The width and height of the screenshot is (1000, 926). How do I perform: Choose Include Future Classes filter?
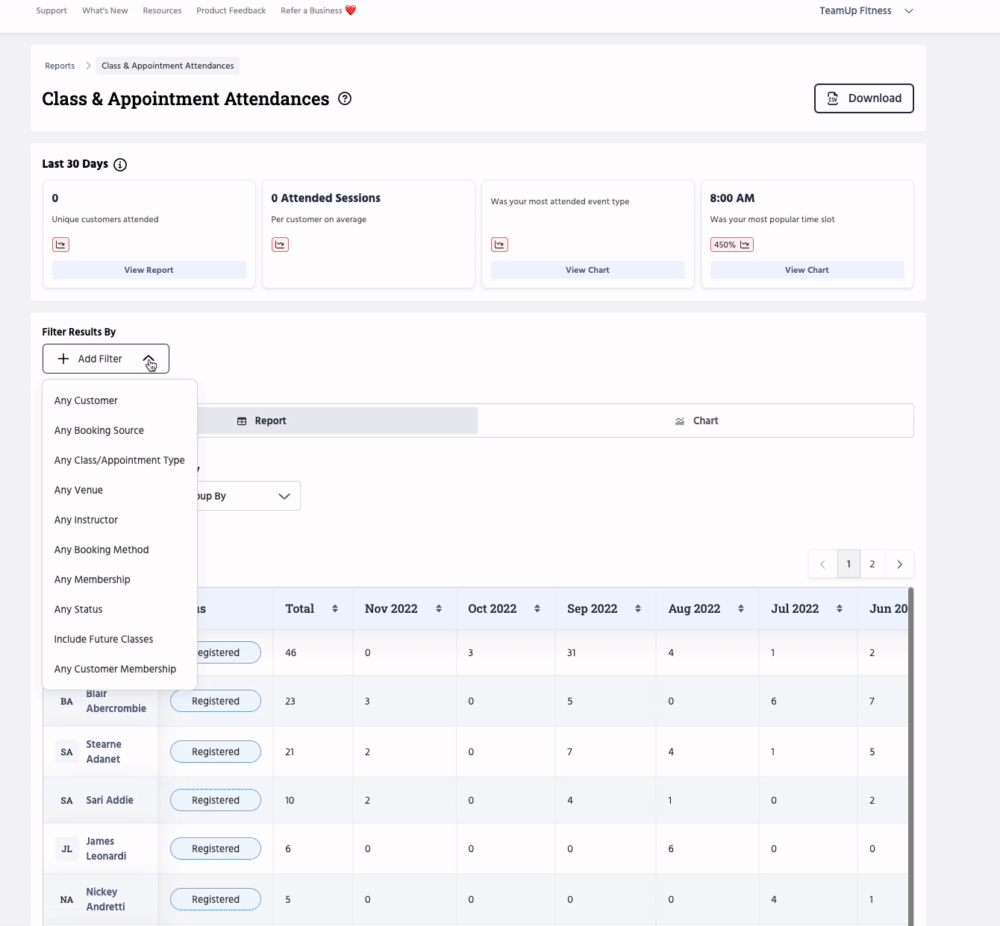click(x=104, y=639)
